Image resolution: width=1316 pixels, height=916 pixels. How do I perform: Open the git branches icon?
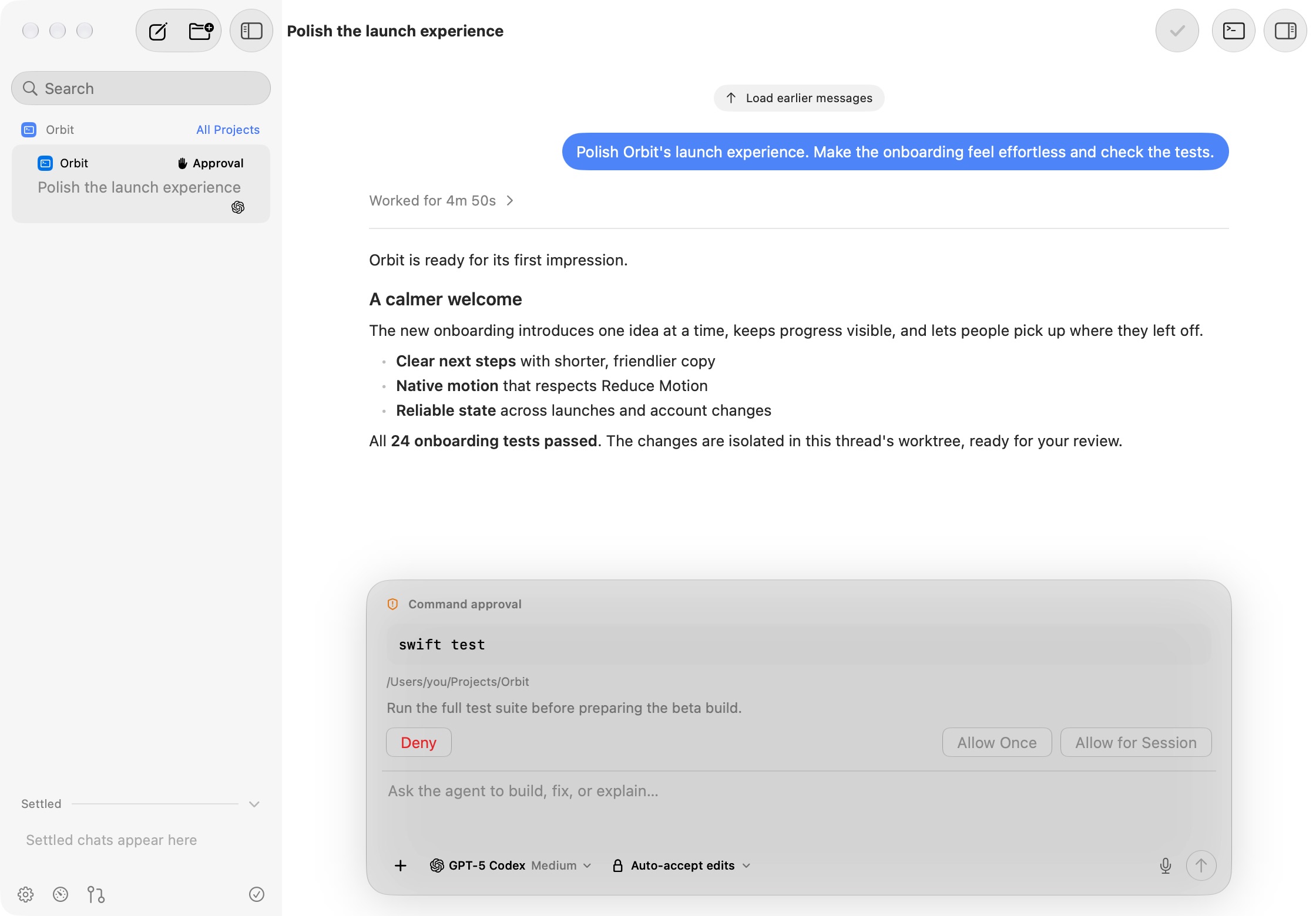click(96, 894)
